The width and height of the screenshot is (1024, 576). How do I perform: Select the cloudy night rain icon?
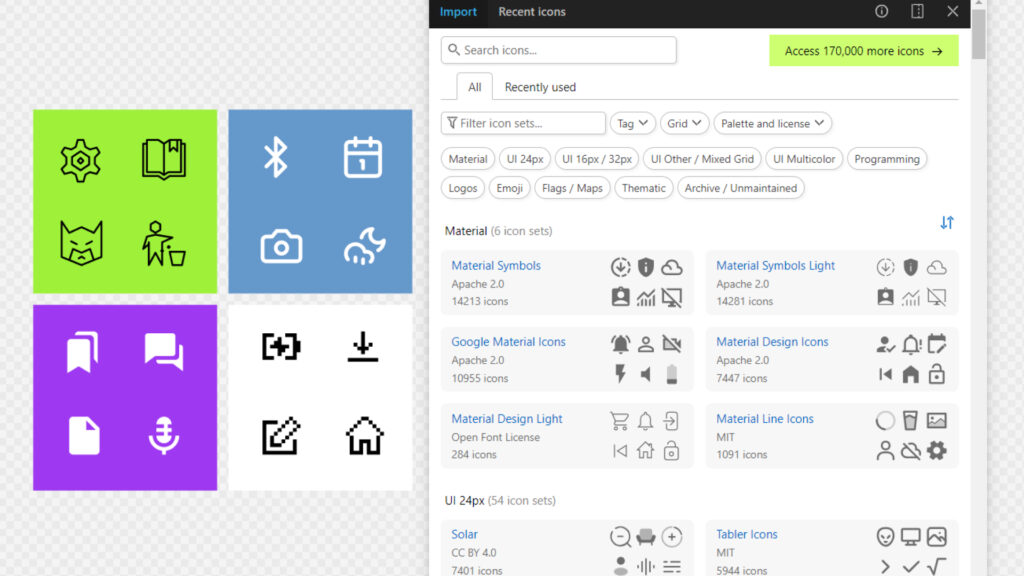pos(364,246)
